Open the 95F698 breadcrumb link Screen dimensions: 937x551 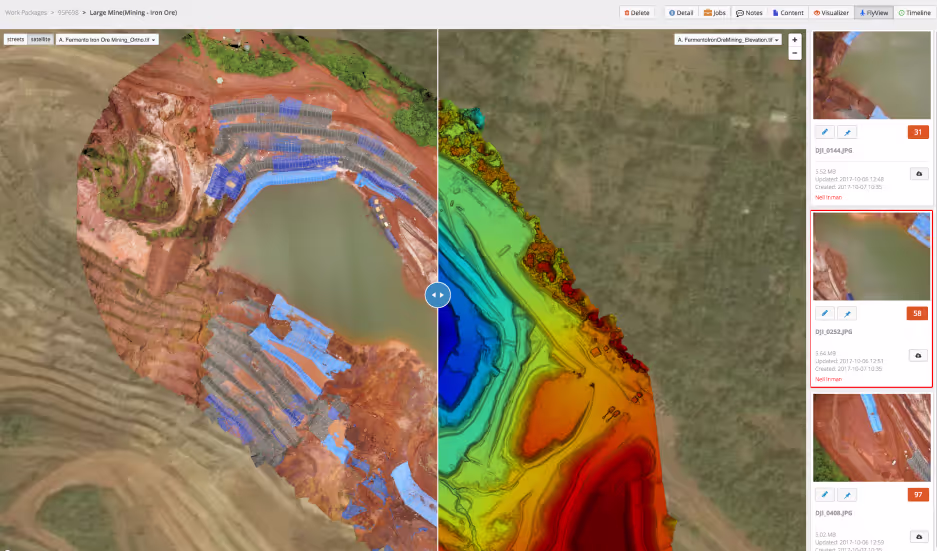(x=68, y=13)
